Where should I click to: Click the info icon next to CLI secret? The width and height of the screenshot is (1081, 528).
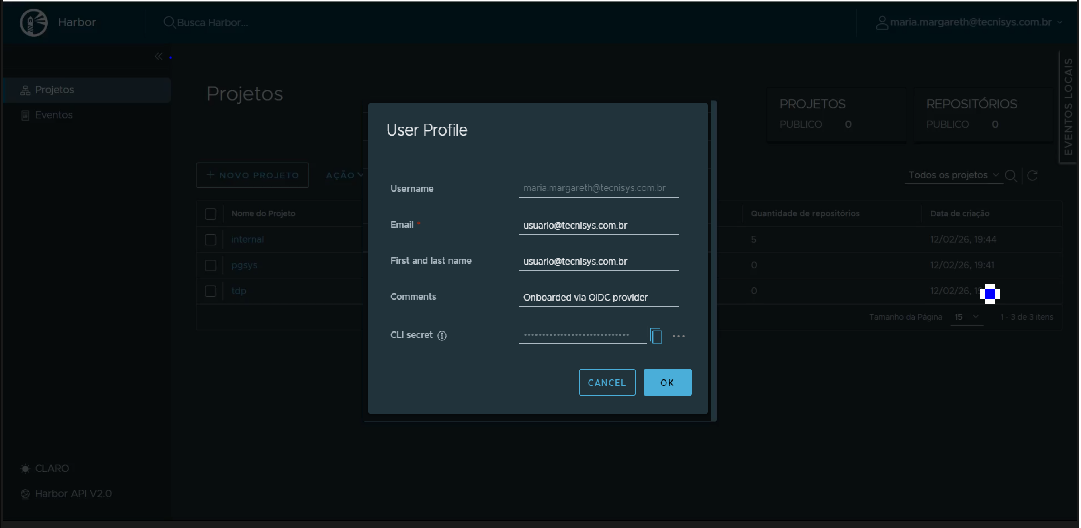[442, 336]
